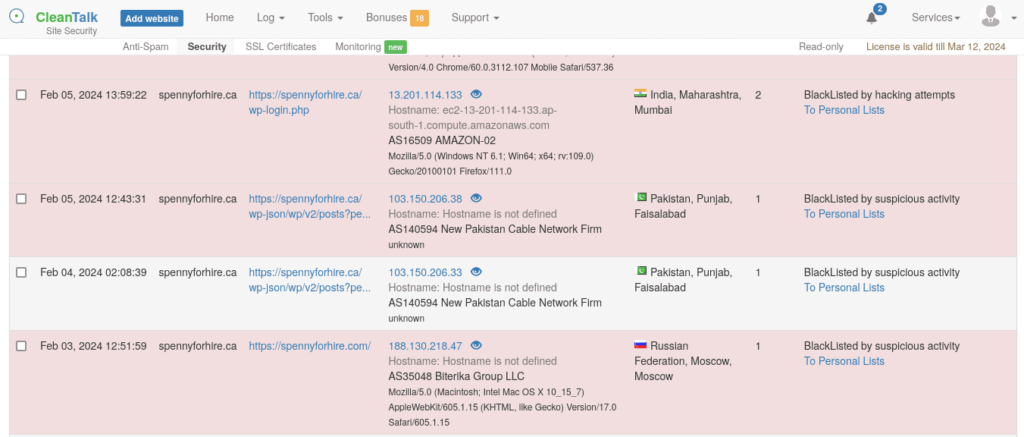This screenshot has width=1024, height=437.
Task: Click the amazonaws.com hostname text
Action: pyautogui.click(x=473, y=118)
